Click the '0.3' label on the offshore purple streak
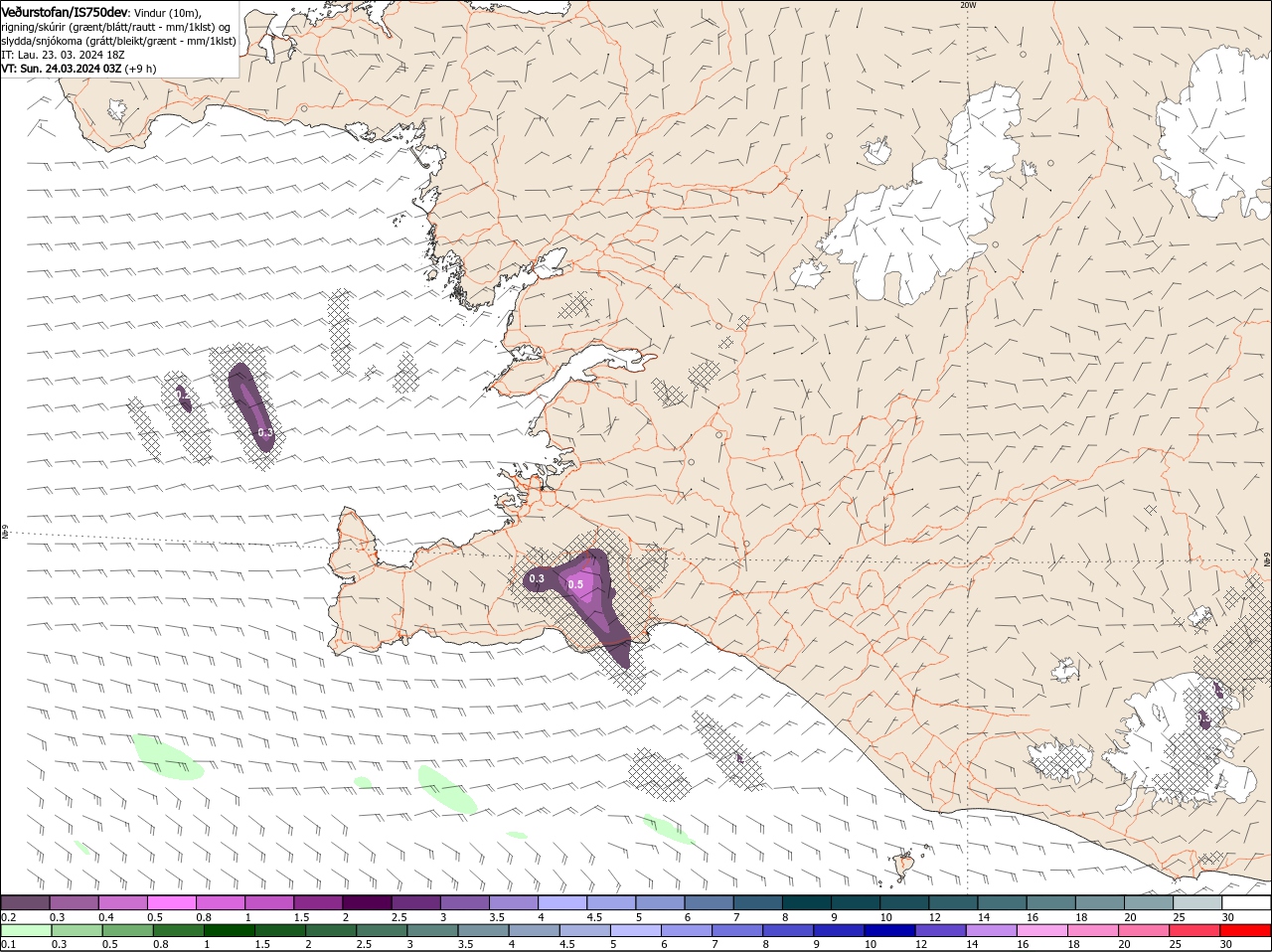This screenshot has width=1272, height=952. 264,432
